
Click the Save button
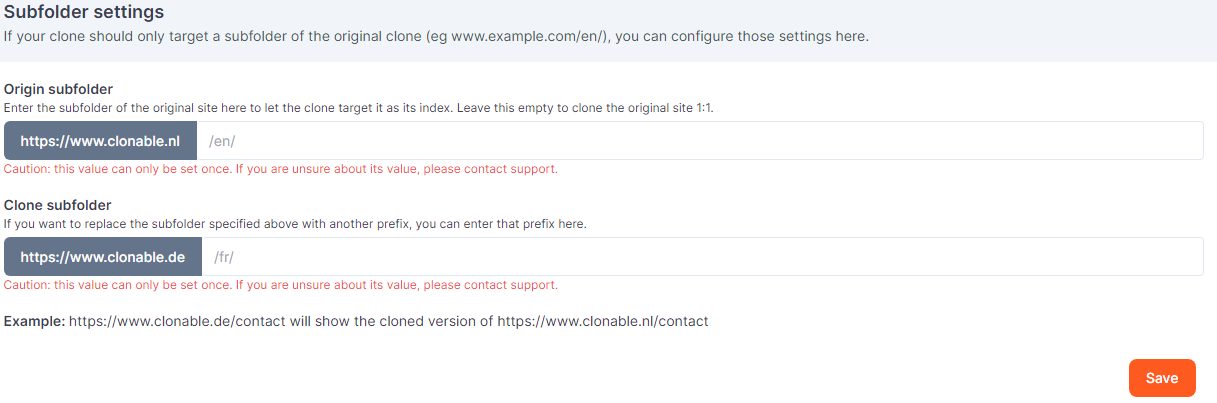(x=1161, y=378)
